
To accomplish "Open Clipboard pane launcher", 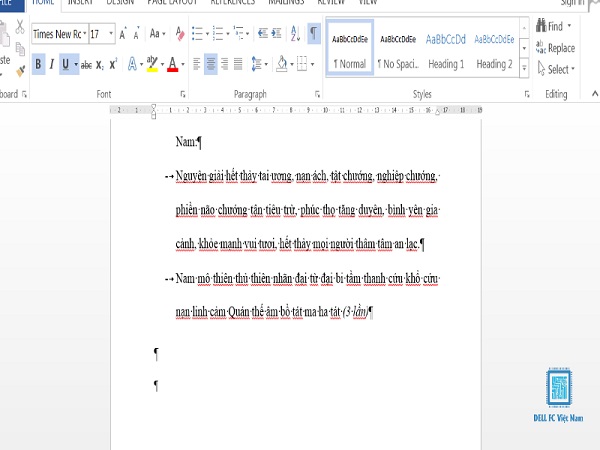I will click(24, 94).
